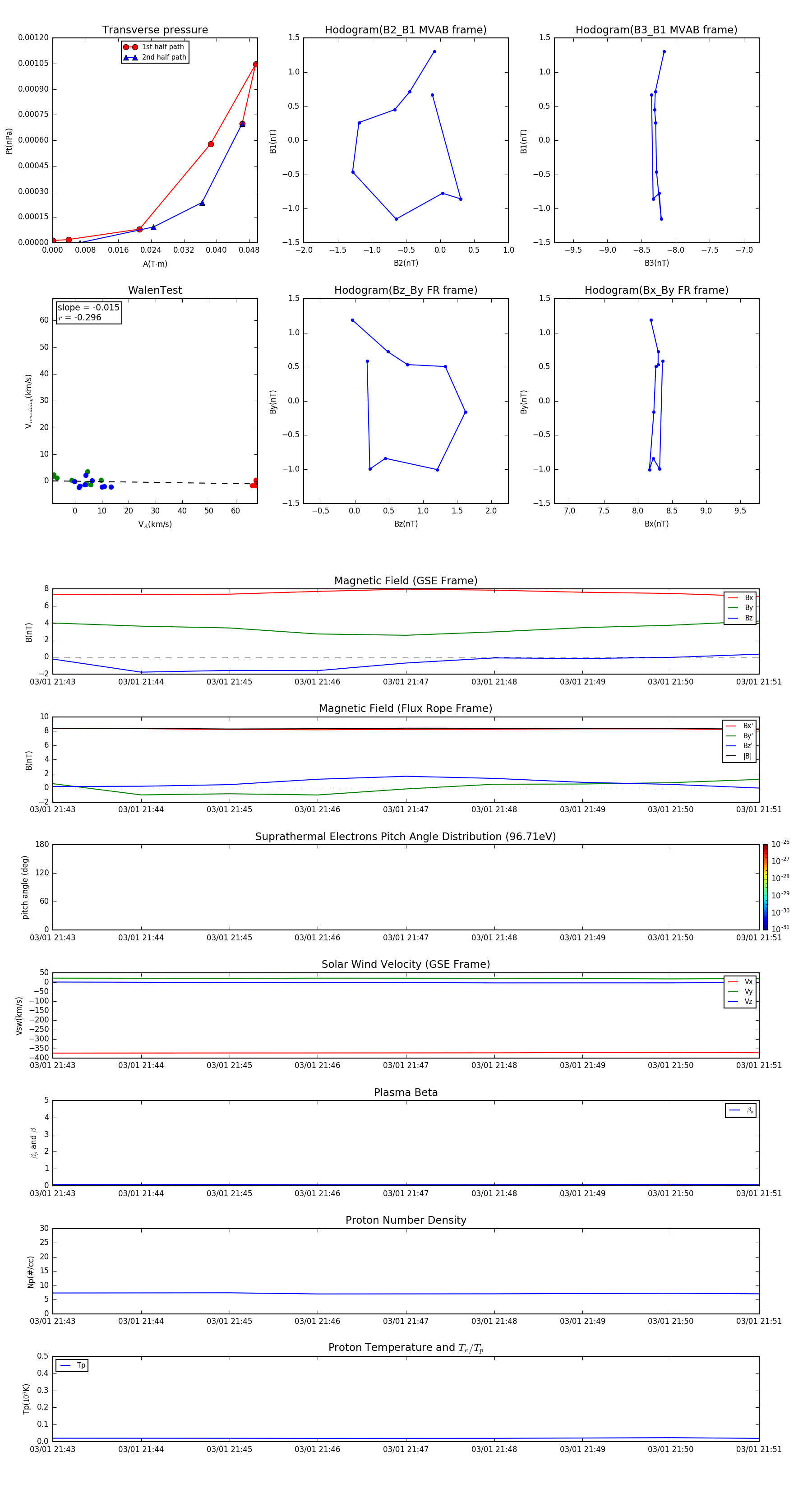Click the 'Hodogram(Bz_By FR frame)' title
Image resolution: width=812 pixels, height=1489 pixels.
tap(406, 290)
